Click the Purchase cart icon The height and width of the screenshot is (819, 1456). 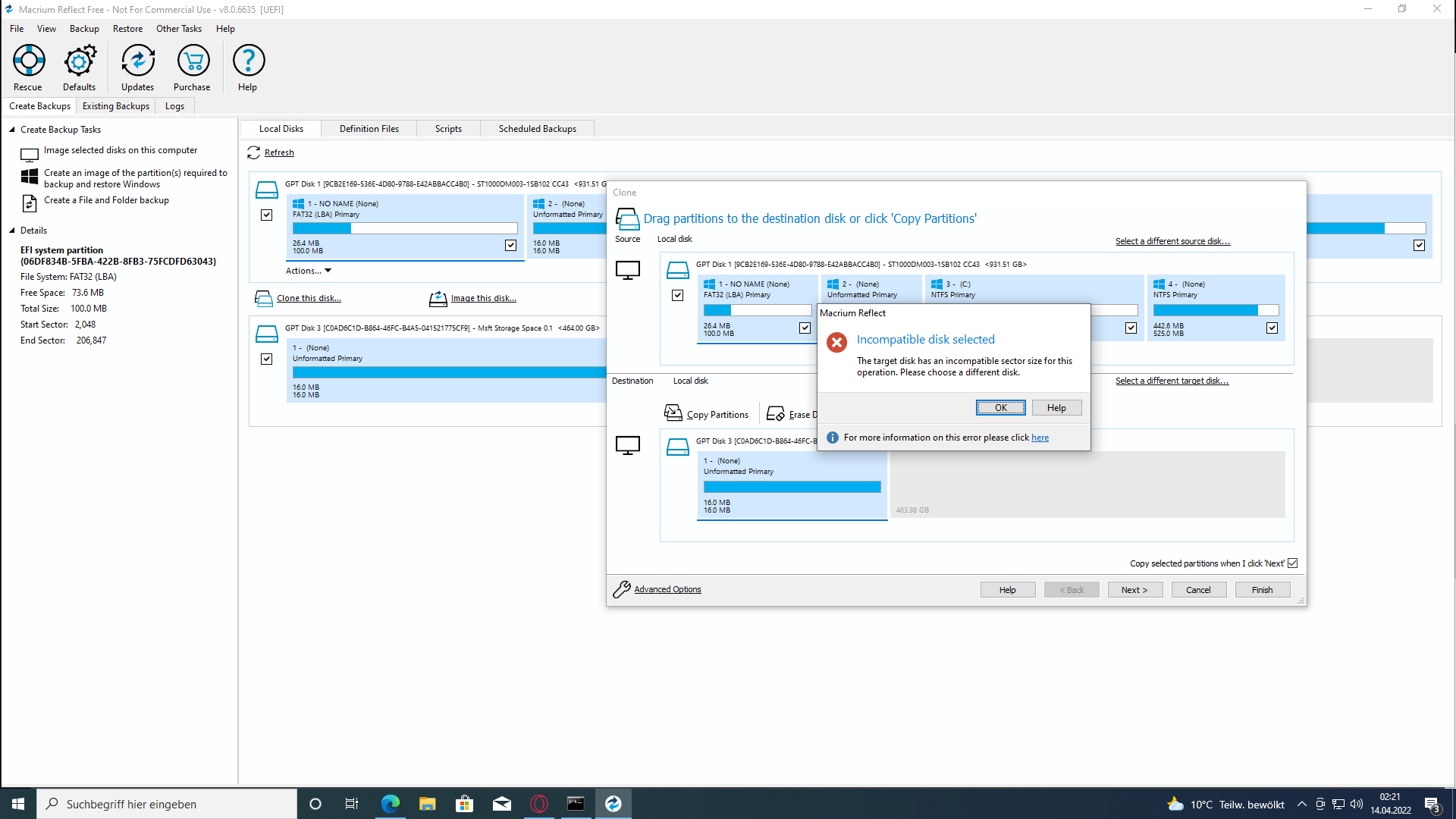point(193,61)
